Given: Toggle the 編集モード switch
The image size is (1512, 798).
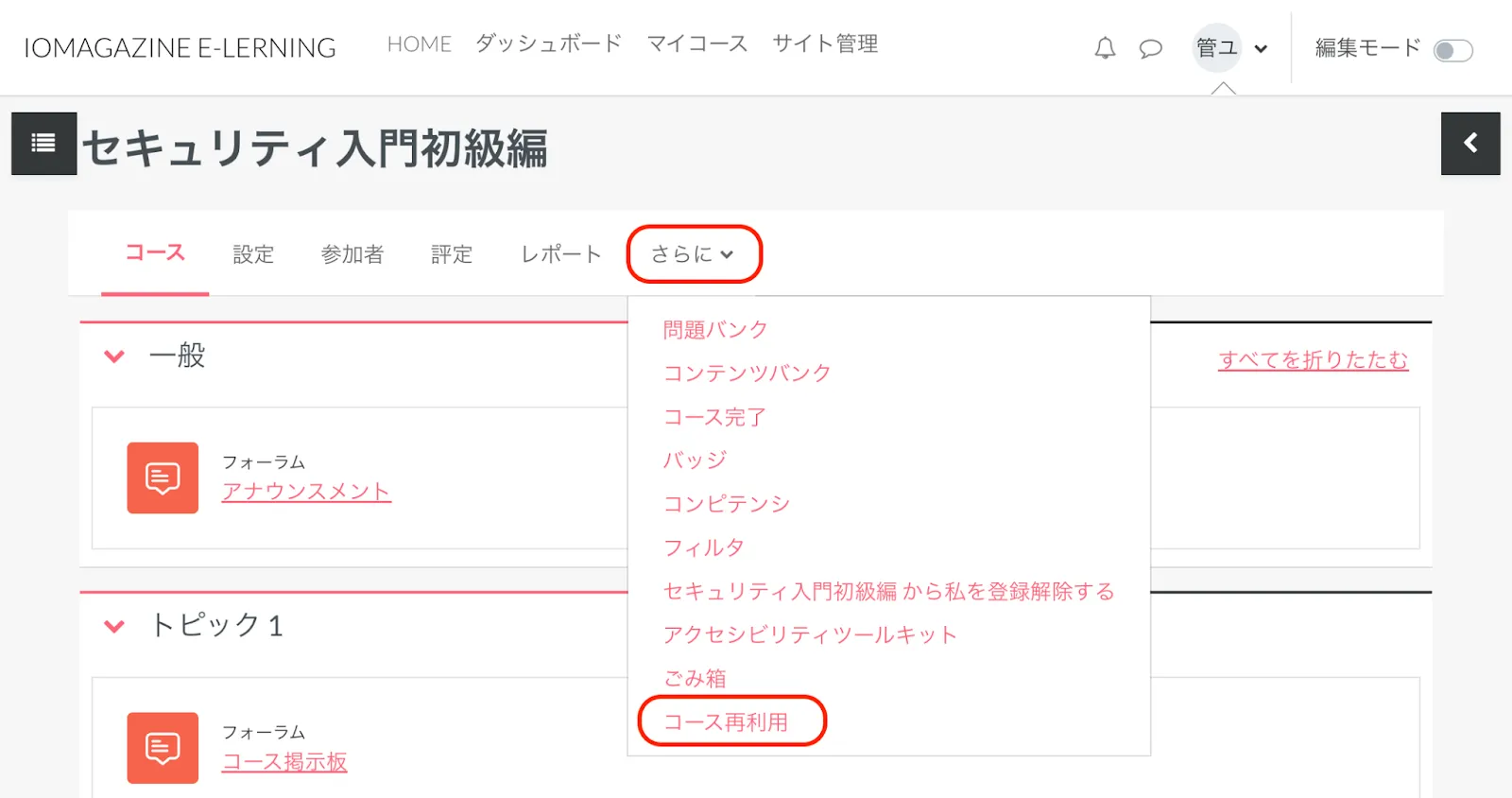Looking at the screenshot, I should (1452, 50).
